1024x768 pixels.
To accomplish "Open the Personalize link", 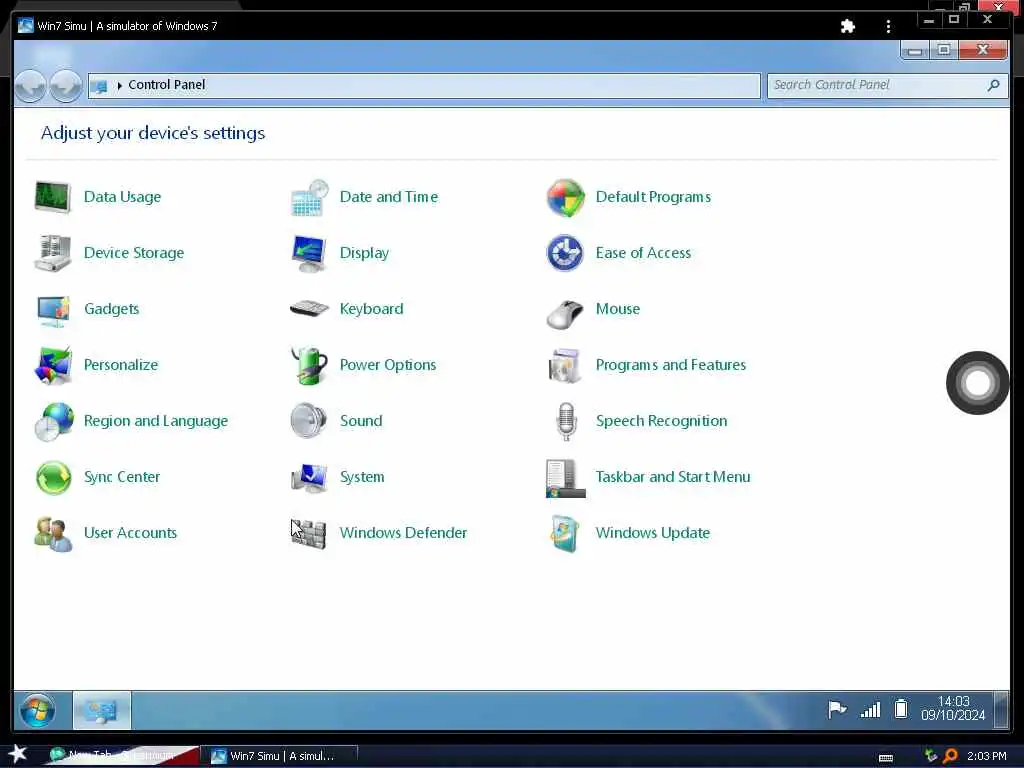I will click(121, 364).
